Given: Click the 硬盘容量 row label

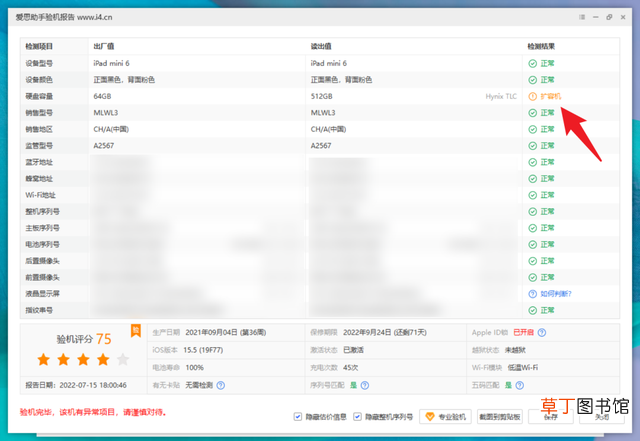Looking at the screenshot, I should [x=39, y=96].
